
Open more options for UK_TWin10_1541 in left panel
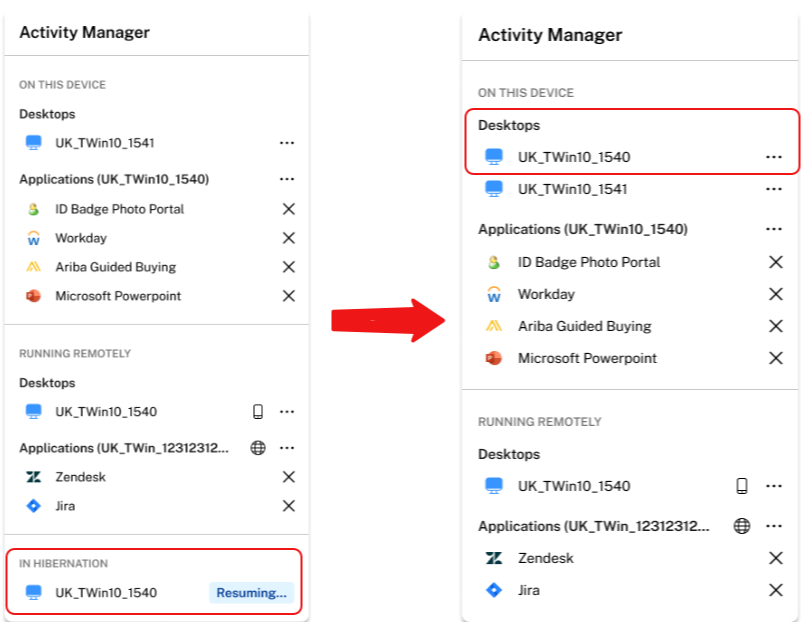(287, 143)
